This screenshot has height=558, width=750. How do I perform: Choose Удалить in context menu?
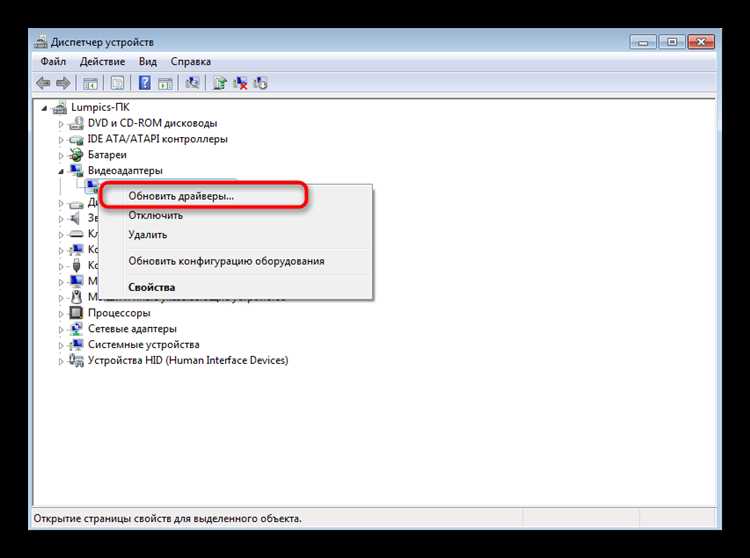(x=235, y=235)
